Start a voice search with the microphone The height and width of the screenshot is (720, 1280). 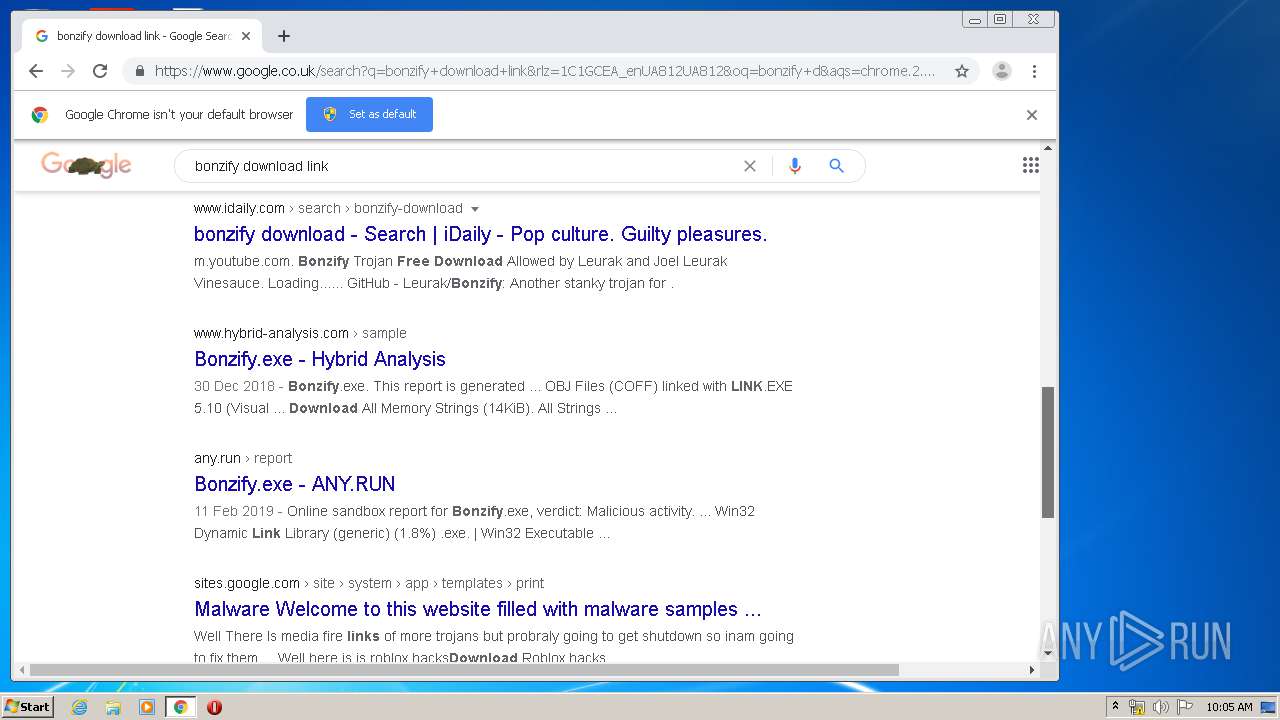(x=795, y=166)
